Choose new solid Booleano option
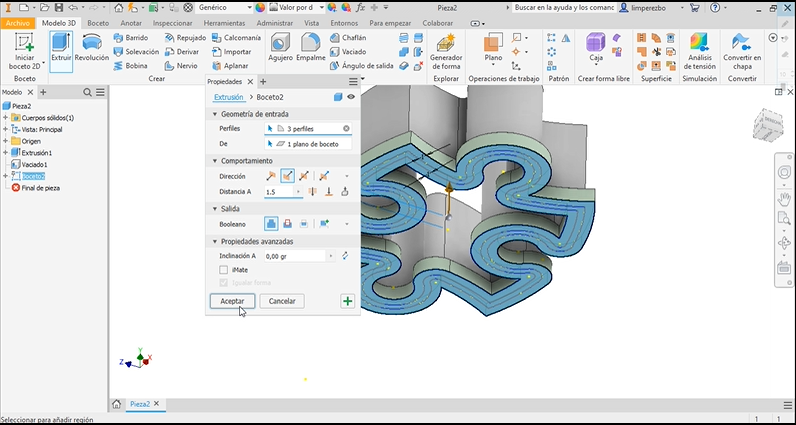This screenshot has height=425, width=796. coord(324,223)
